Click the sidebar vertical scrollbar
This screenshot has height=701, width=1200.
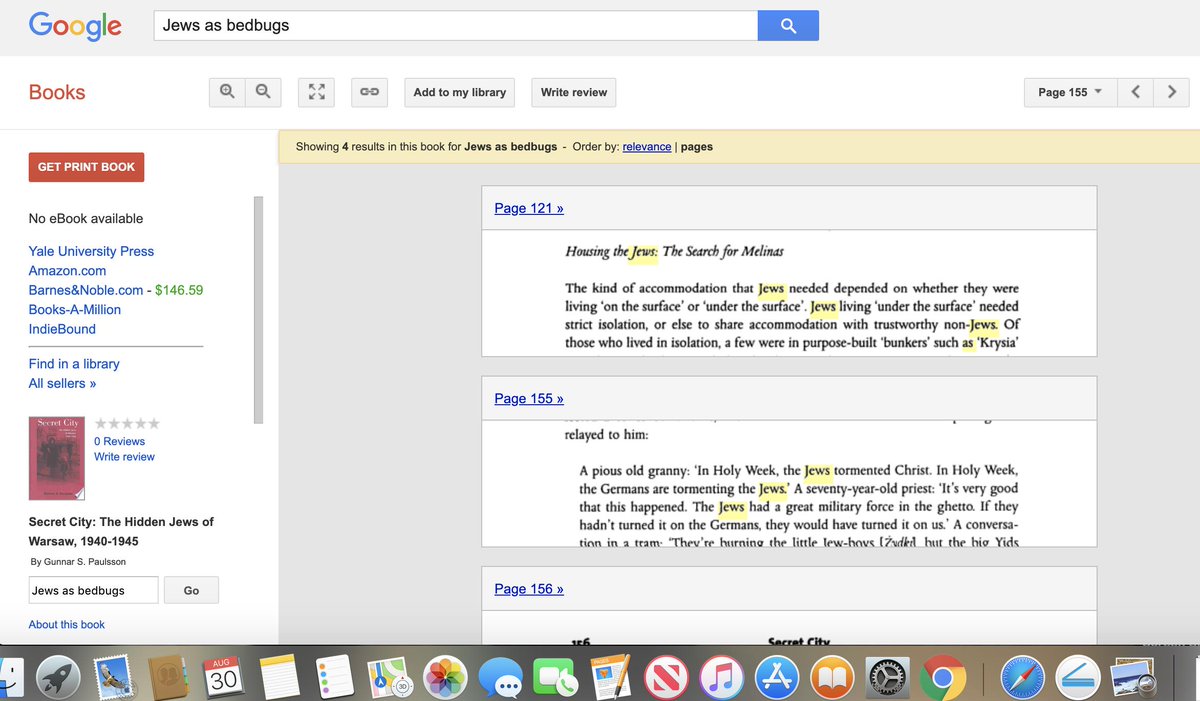coord(259,310)
